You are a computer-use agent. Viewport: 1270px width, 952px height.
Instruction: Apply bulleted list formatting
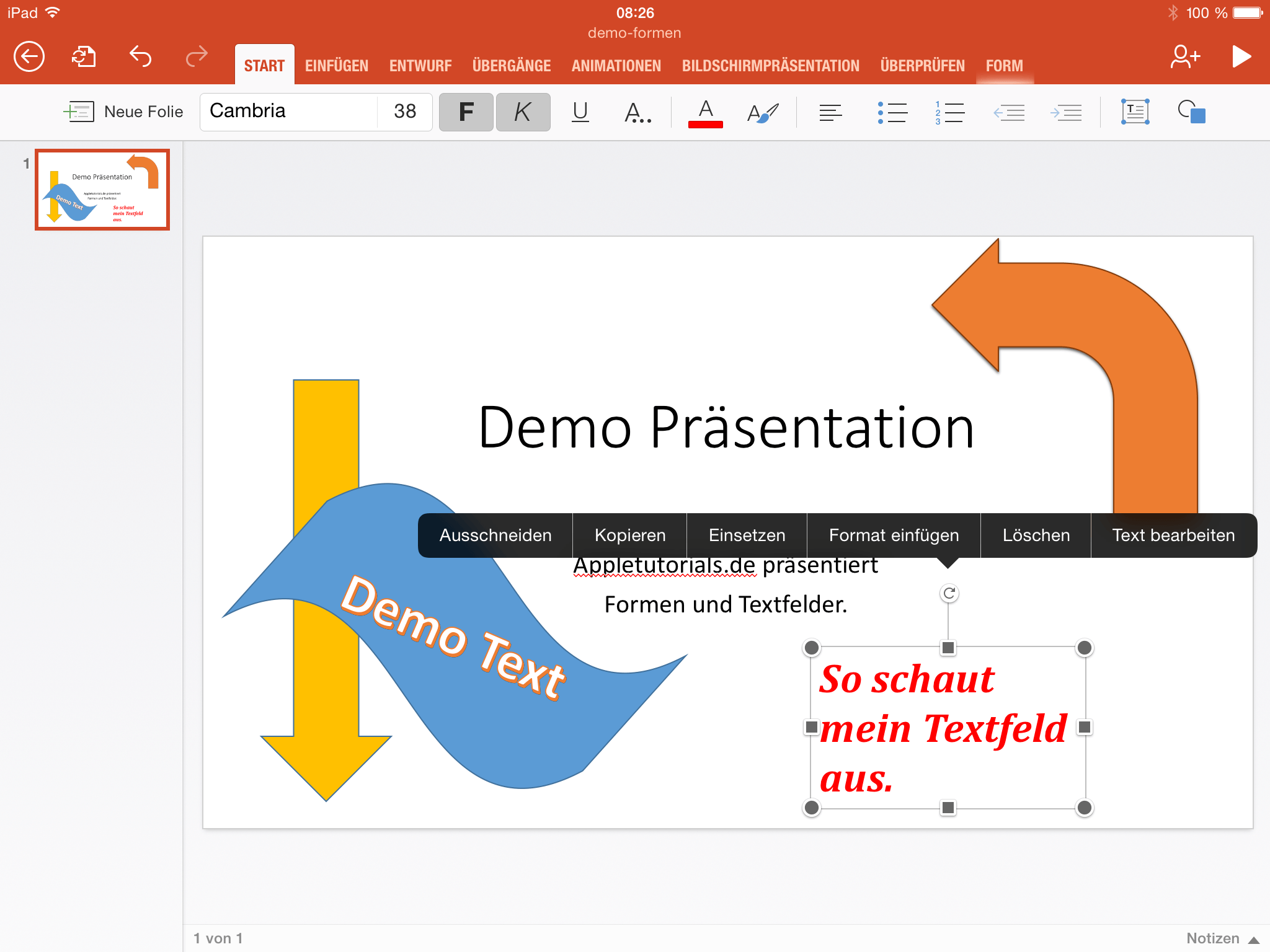(892, 112)
